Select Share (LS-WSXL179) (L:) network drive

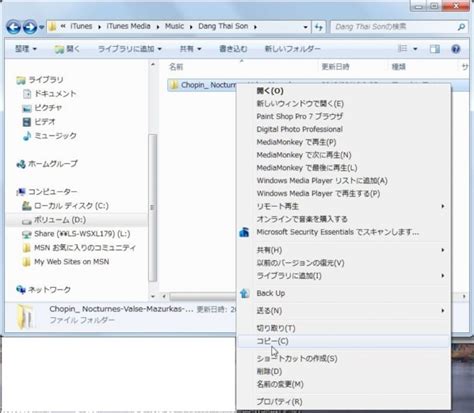pos(76,234)
